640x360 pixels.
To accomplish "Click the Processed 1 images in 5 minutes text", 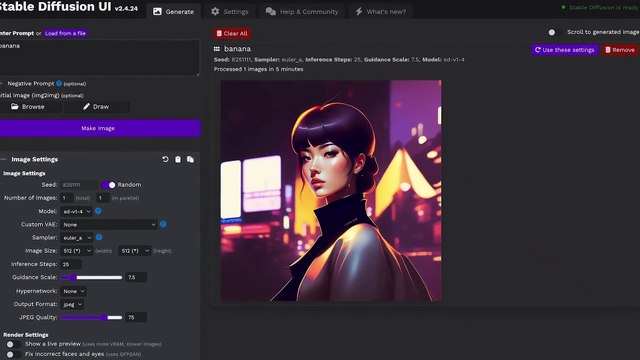I will [x=258, y=69].
